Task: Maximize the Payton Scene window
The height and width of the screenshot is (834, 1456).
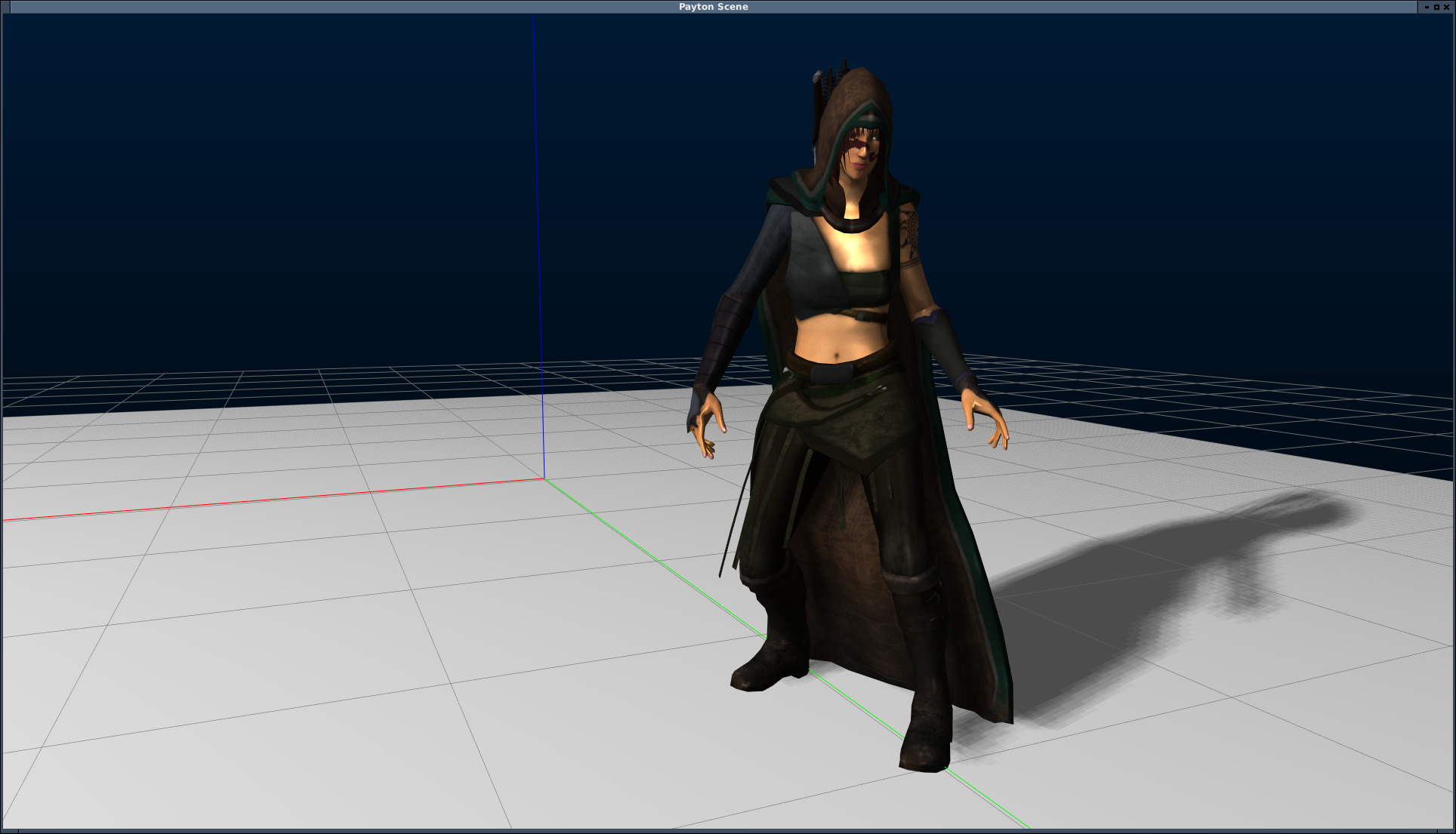Action: 1436,7
